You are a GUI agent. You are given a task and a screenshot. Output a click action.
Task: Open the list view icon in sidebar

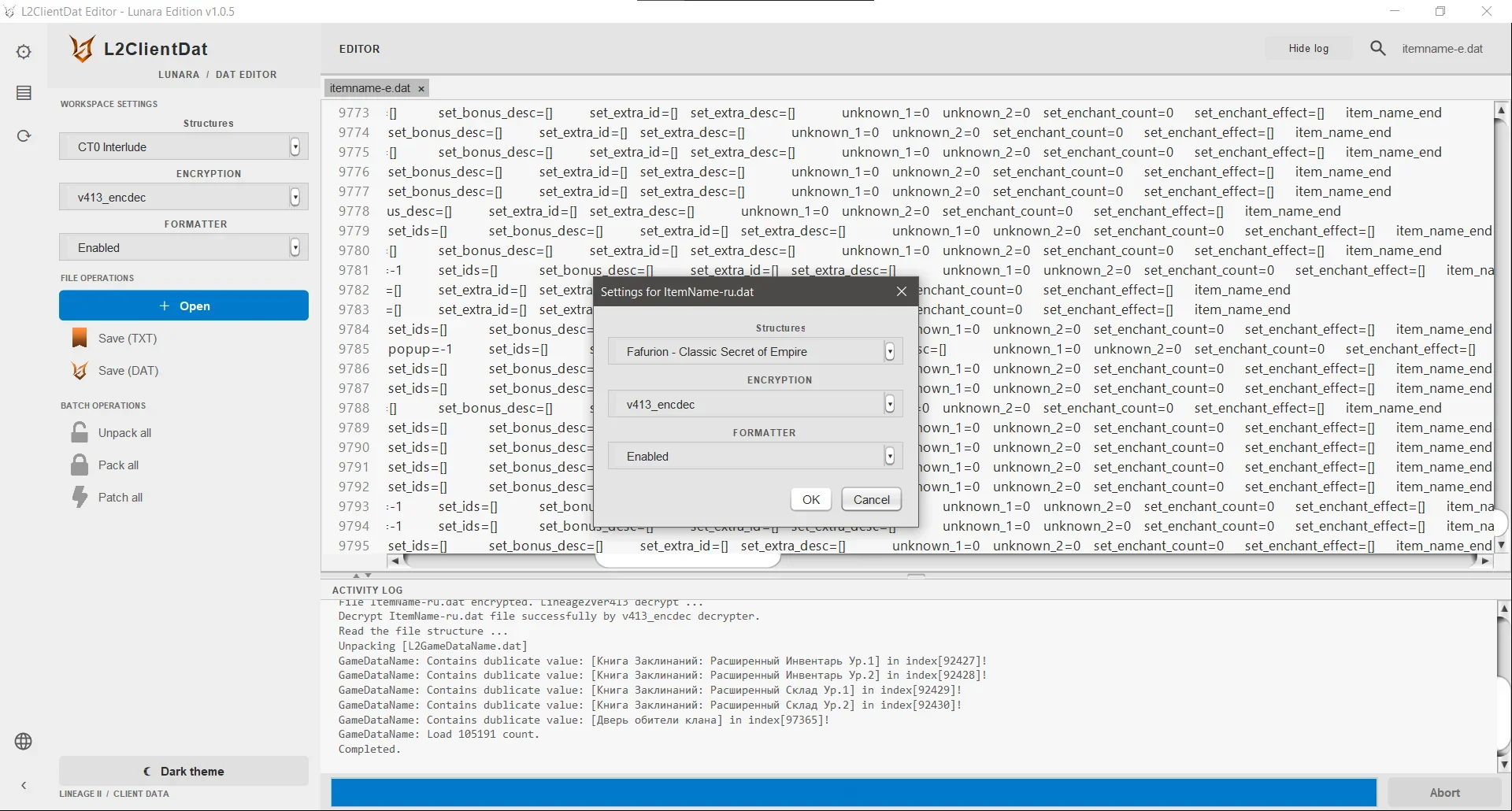point(24,93)
